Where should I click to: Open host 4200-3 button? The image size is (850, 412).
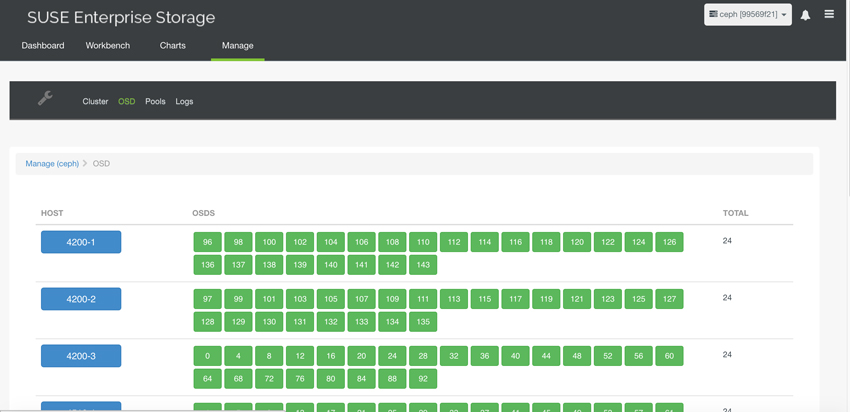(x=81, y=356)
